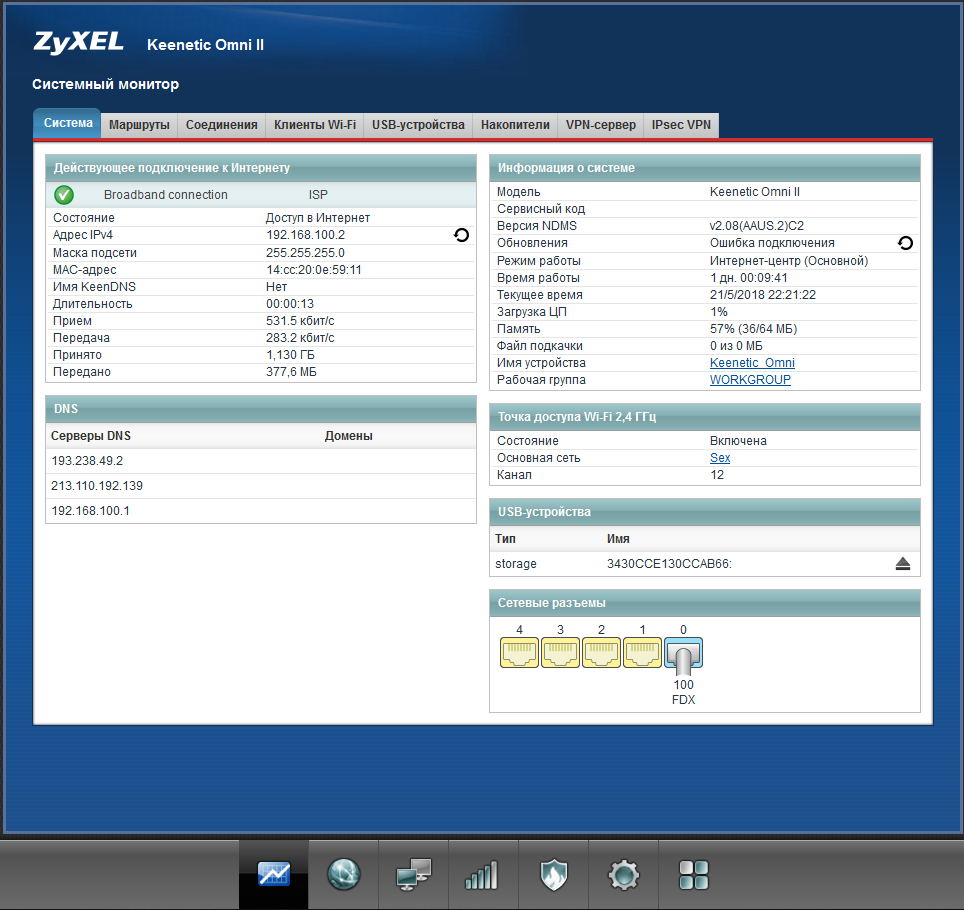Click the Интернет-центр (Основной) mode value
This screenshot has width=964, height=910.
789,261
